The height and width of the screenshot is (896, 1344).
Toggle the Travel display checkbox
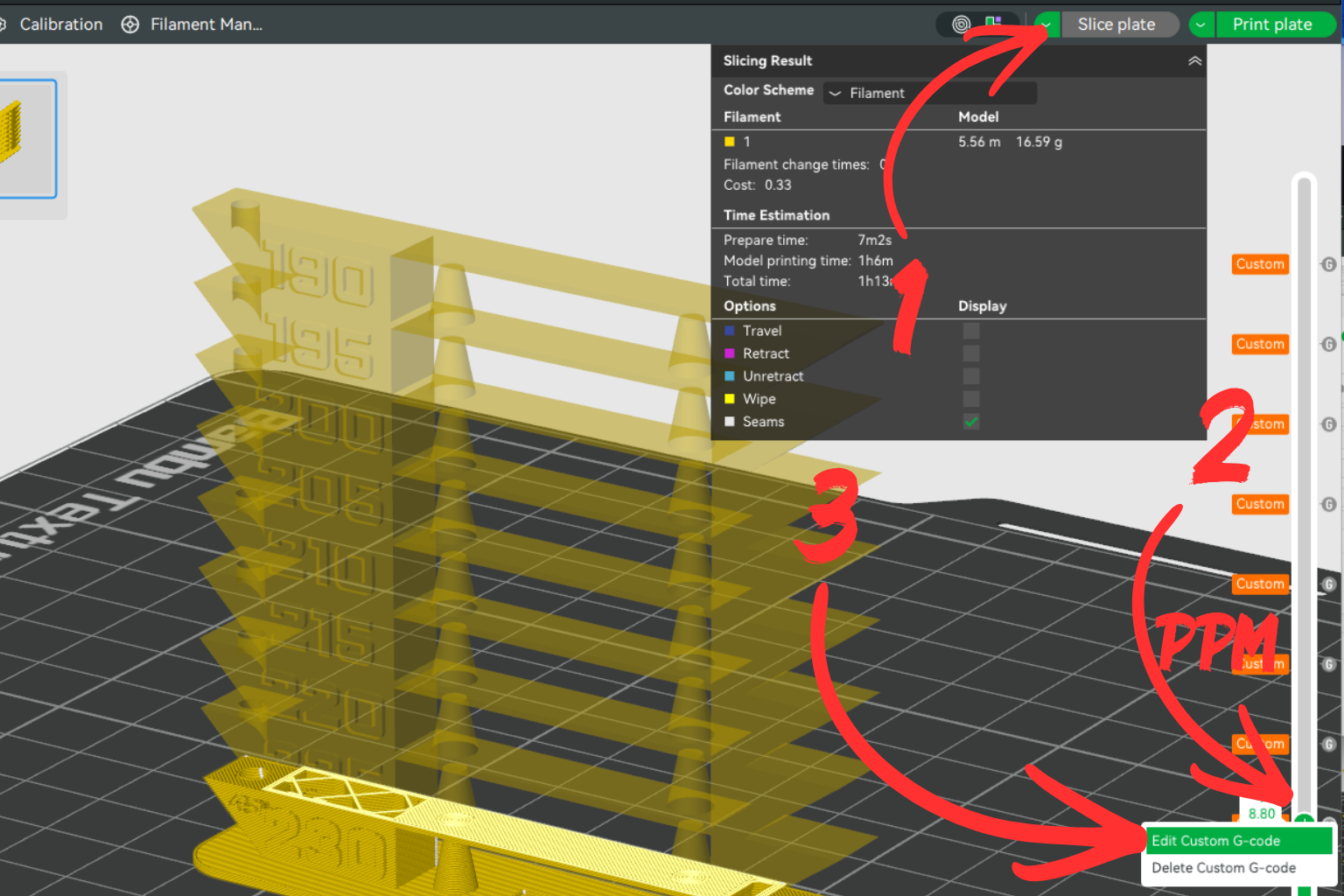(x=971, y=331)
